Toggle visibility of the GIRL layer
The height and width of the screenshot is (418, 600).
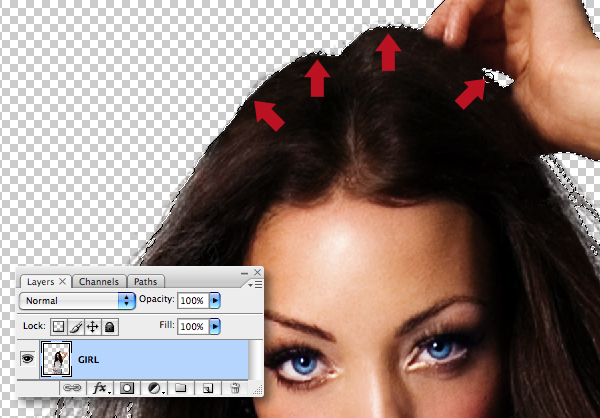[28, 359]
